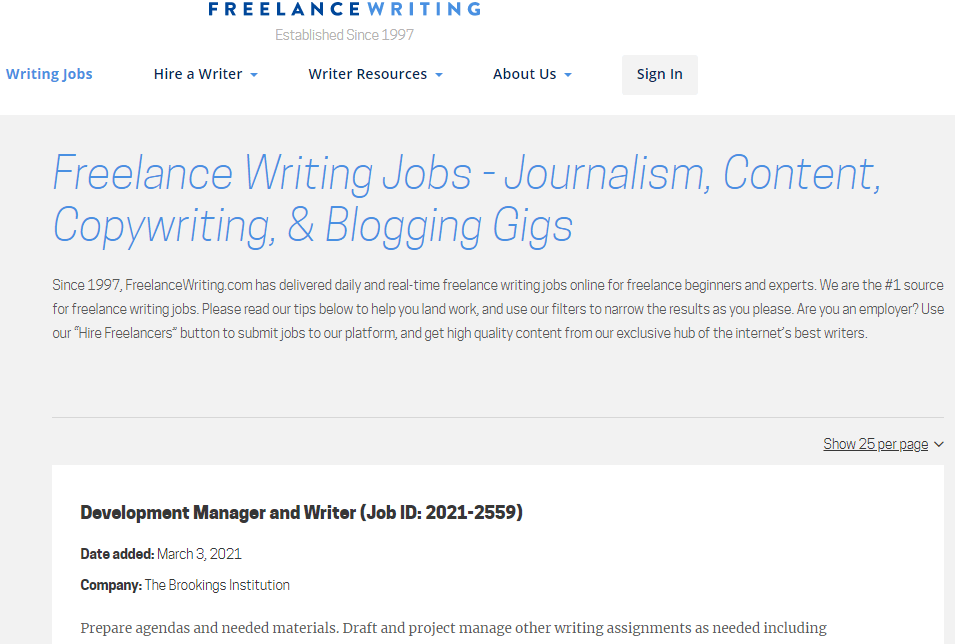Select the Writer Resources menu label
The height and width of the screenshot is (644, 955).
point(367,74)
